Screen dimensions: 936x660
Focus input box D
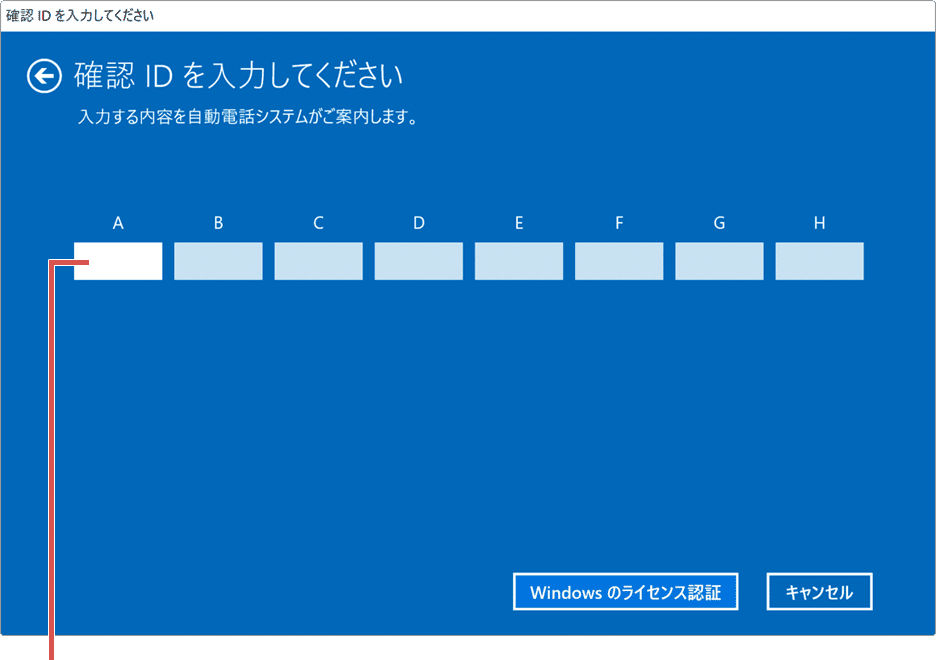[418, 260]
